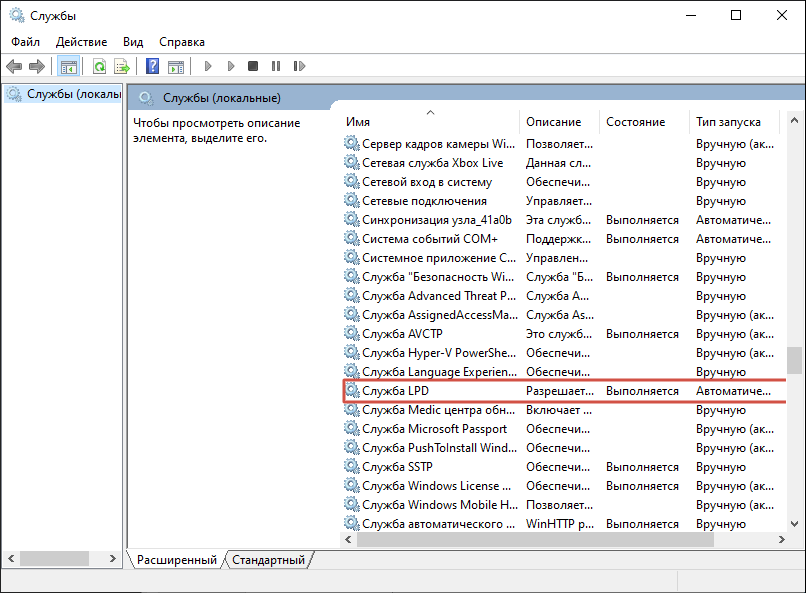Click the Back arrow in toolbar

(14, 67)
